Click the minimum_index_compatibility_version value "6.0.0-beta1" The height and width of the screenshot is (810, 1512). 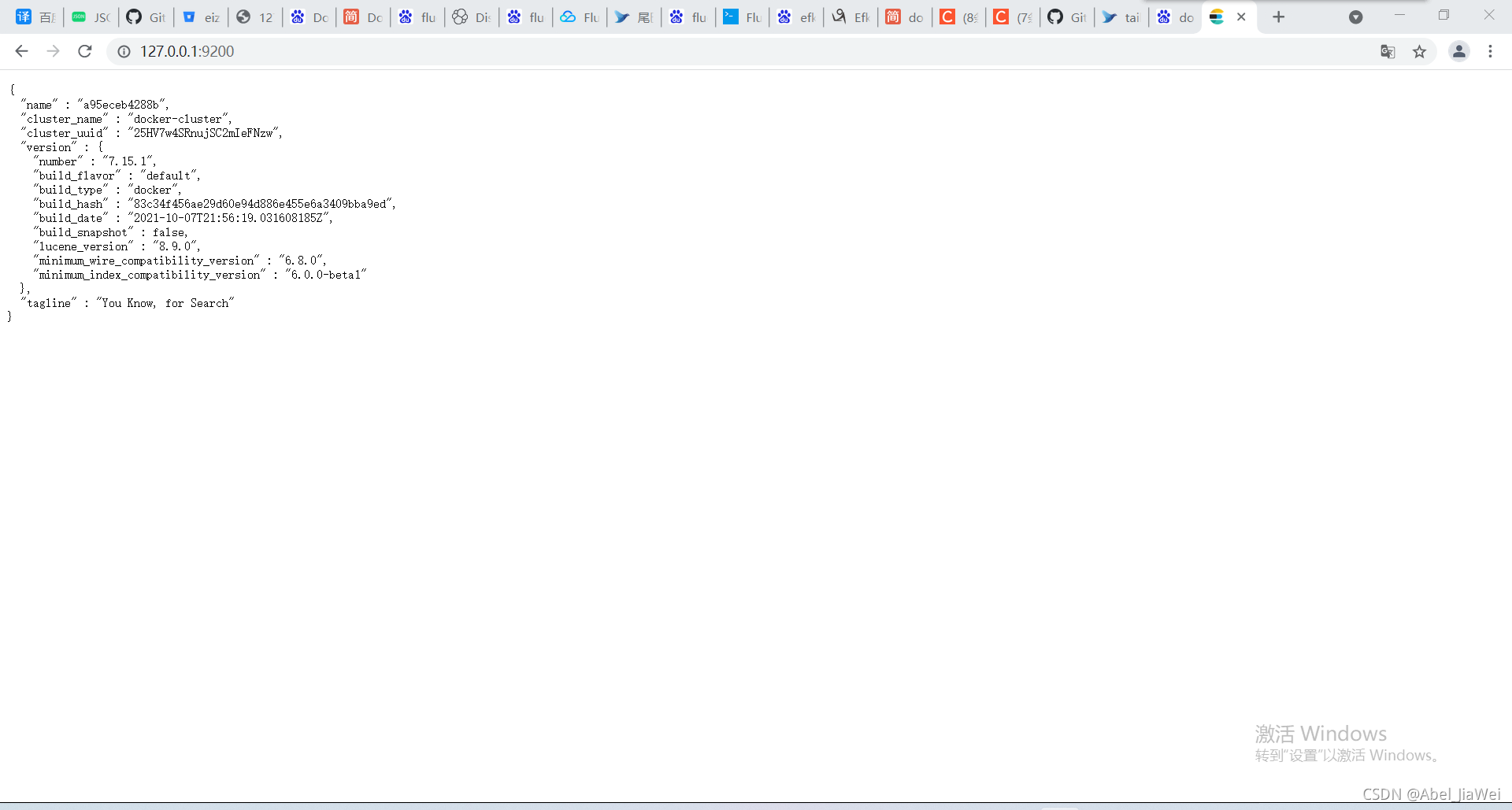(x=326, y=275)
